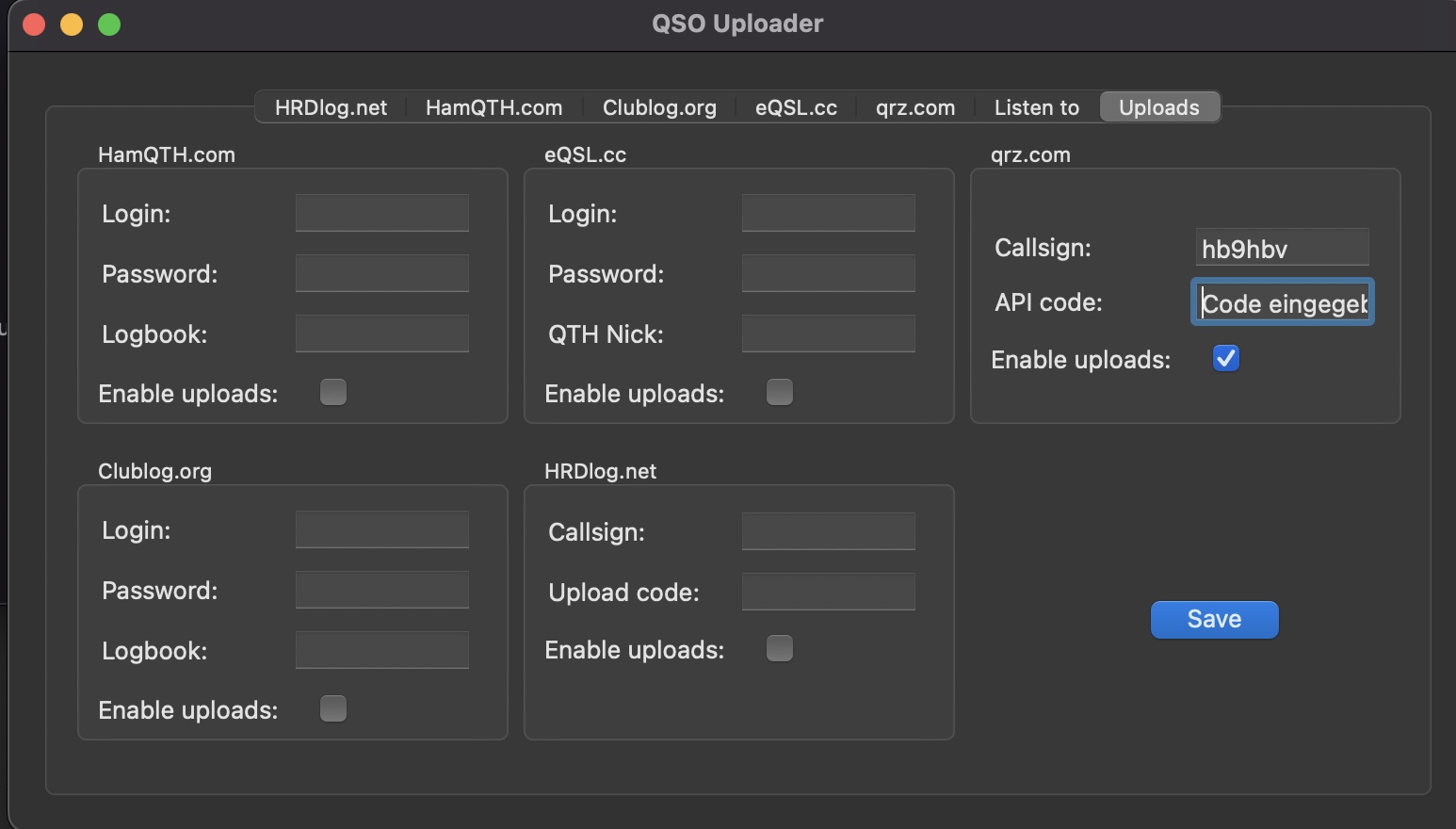This screenshot has width=1456, height=829.
Task: Click the Save button
Action: point(1214,619)
